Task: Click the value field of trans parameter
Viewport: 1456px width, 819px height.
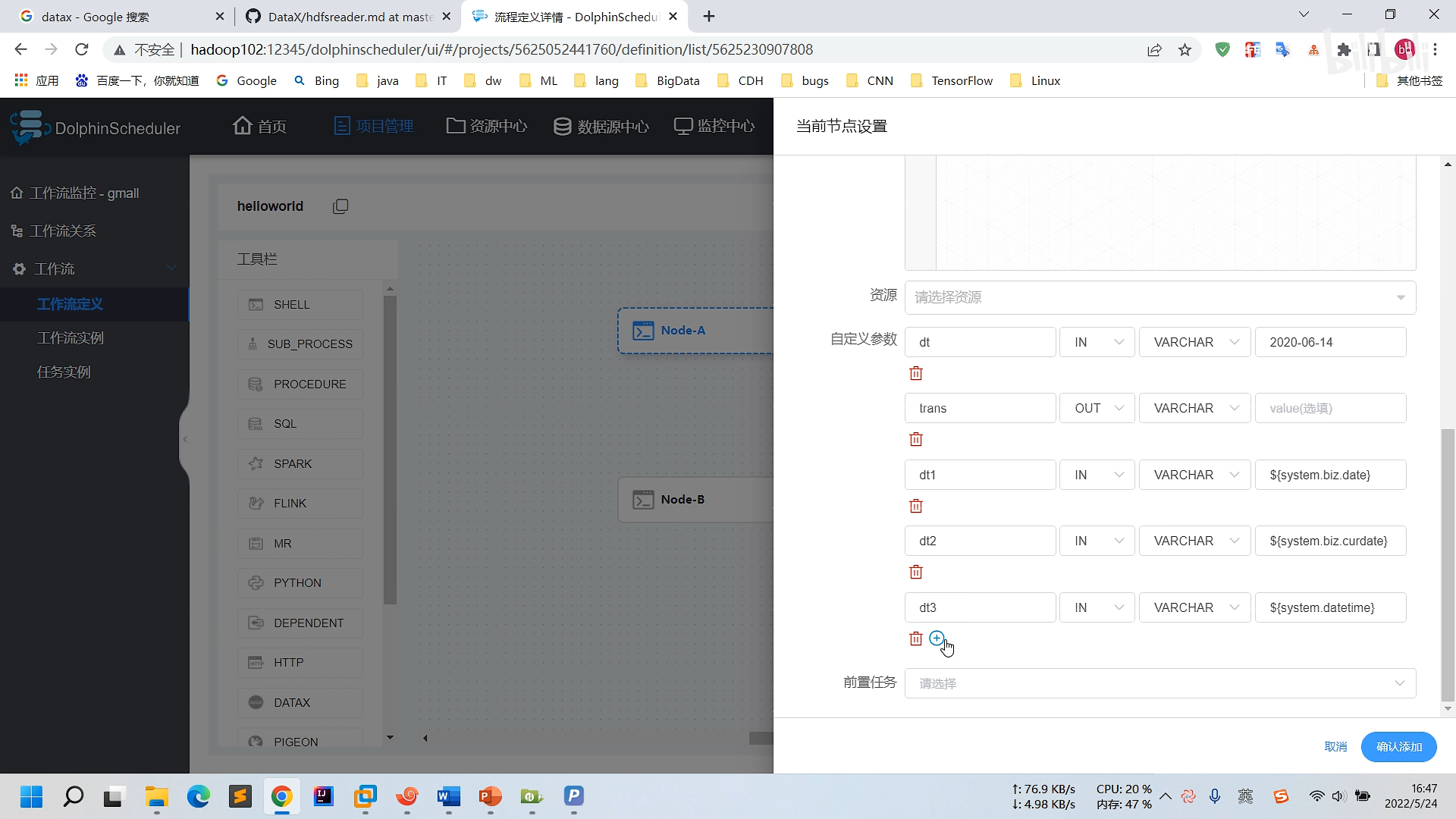Action: click(x=1330, y=408)
